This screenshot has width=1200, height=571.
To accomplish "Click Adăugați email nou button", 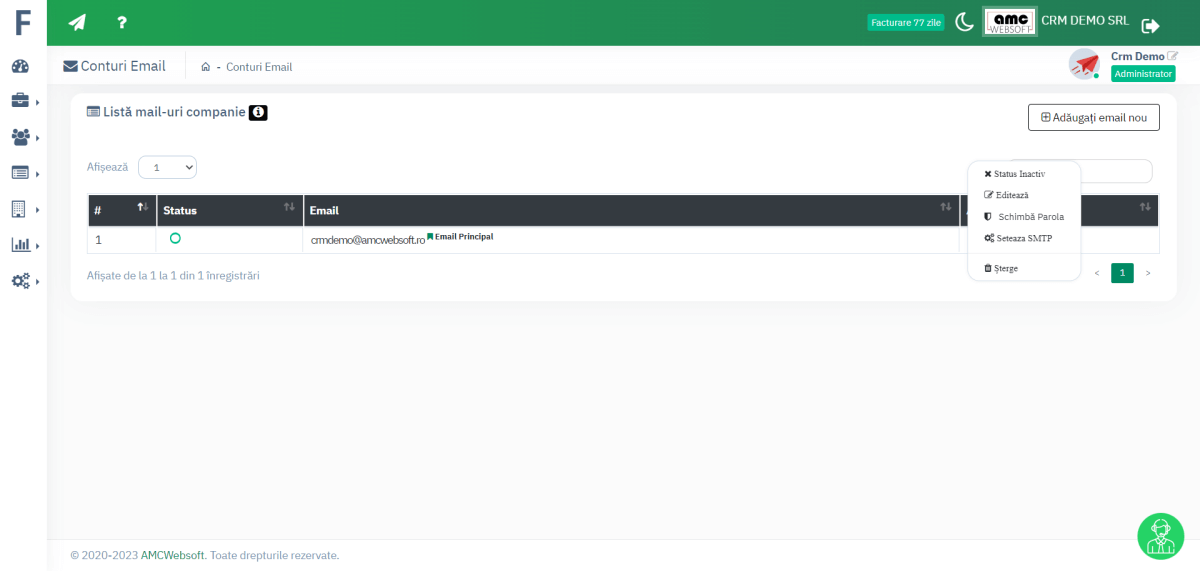I will tap(1093, 117).
